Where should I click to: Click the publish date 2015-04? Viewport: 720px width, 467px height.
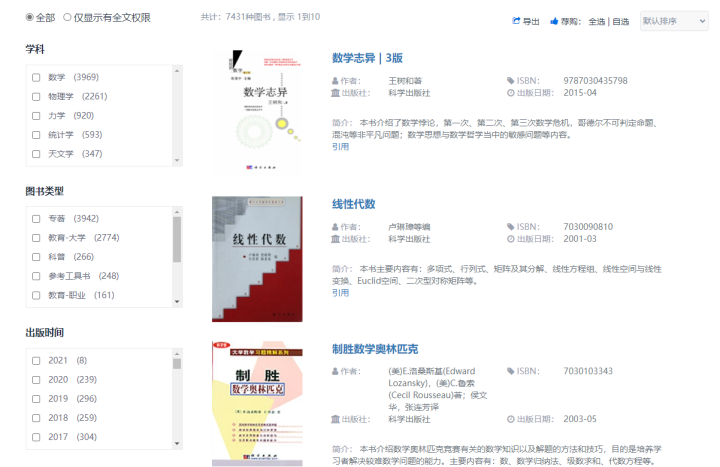[x=580, y=93]
